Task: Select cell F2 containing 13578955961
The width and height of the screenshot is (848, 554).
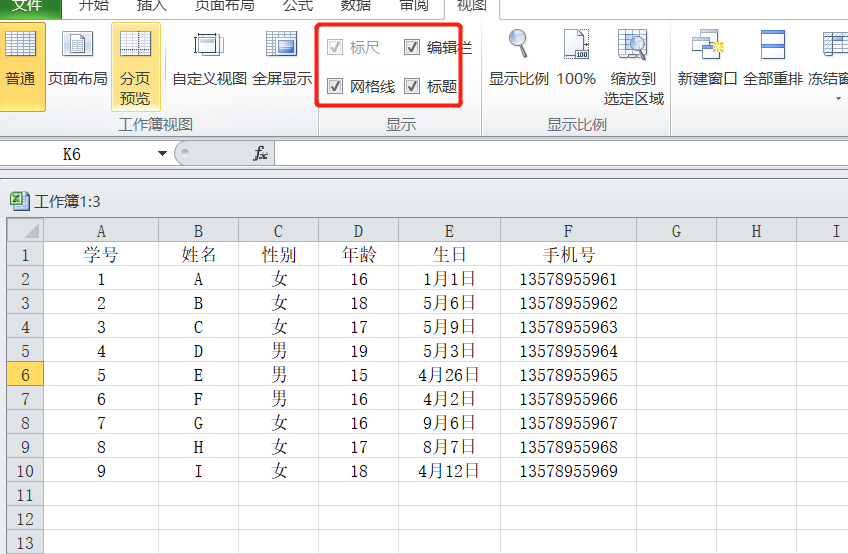Action: tap(568, 279)
